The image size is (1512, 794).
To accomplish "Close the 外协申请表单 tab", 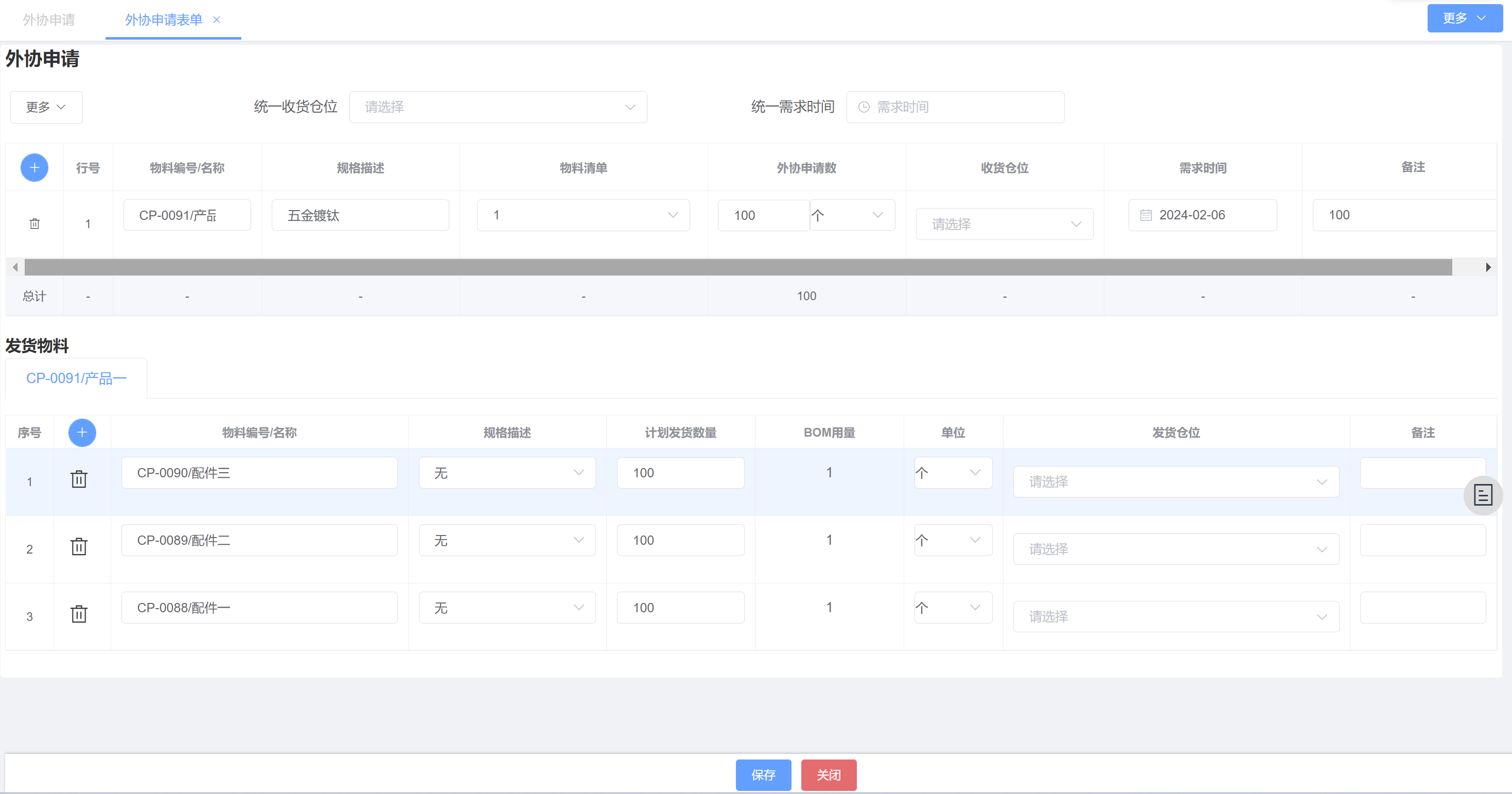I will pos(217,20).
